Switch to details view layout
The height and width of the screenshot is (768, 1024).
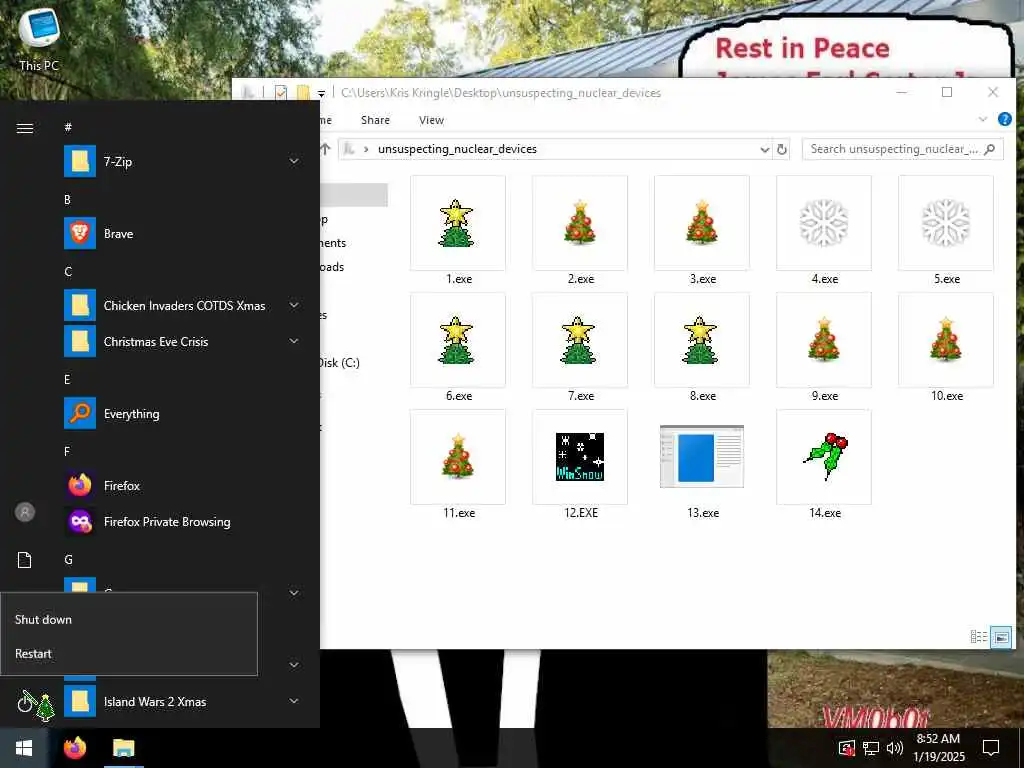pyautogui.click(x=978, y=637)
